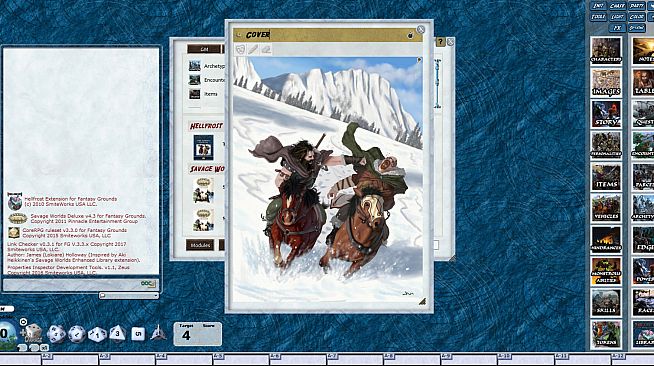Click hotkey slot A-9 in bottom bar

(469, 359)
